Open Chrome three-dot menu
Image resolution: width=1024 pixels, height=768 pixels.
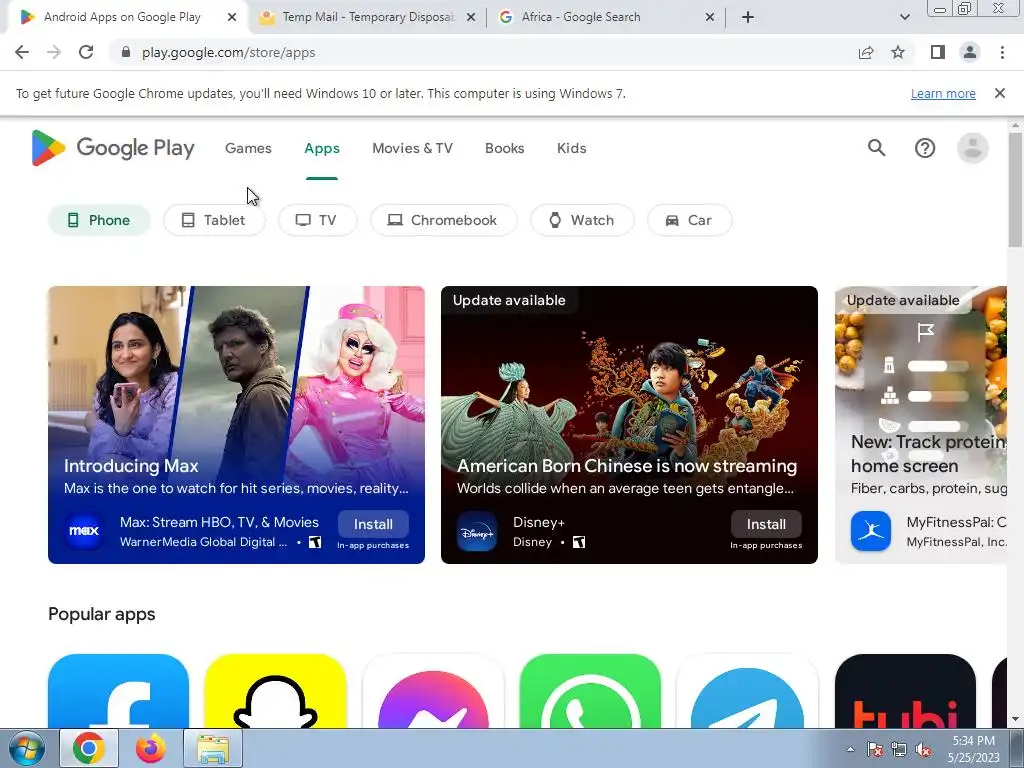[1002, 52]
